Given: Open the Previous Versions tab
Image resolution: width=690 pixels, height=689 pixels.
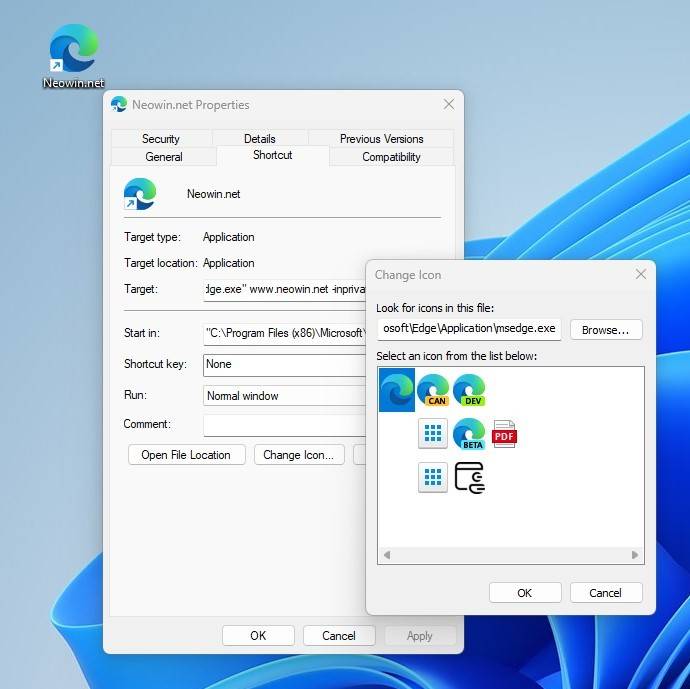Looking at the screenshot, I should (x=381, y=139).
